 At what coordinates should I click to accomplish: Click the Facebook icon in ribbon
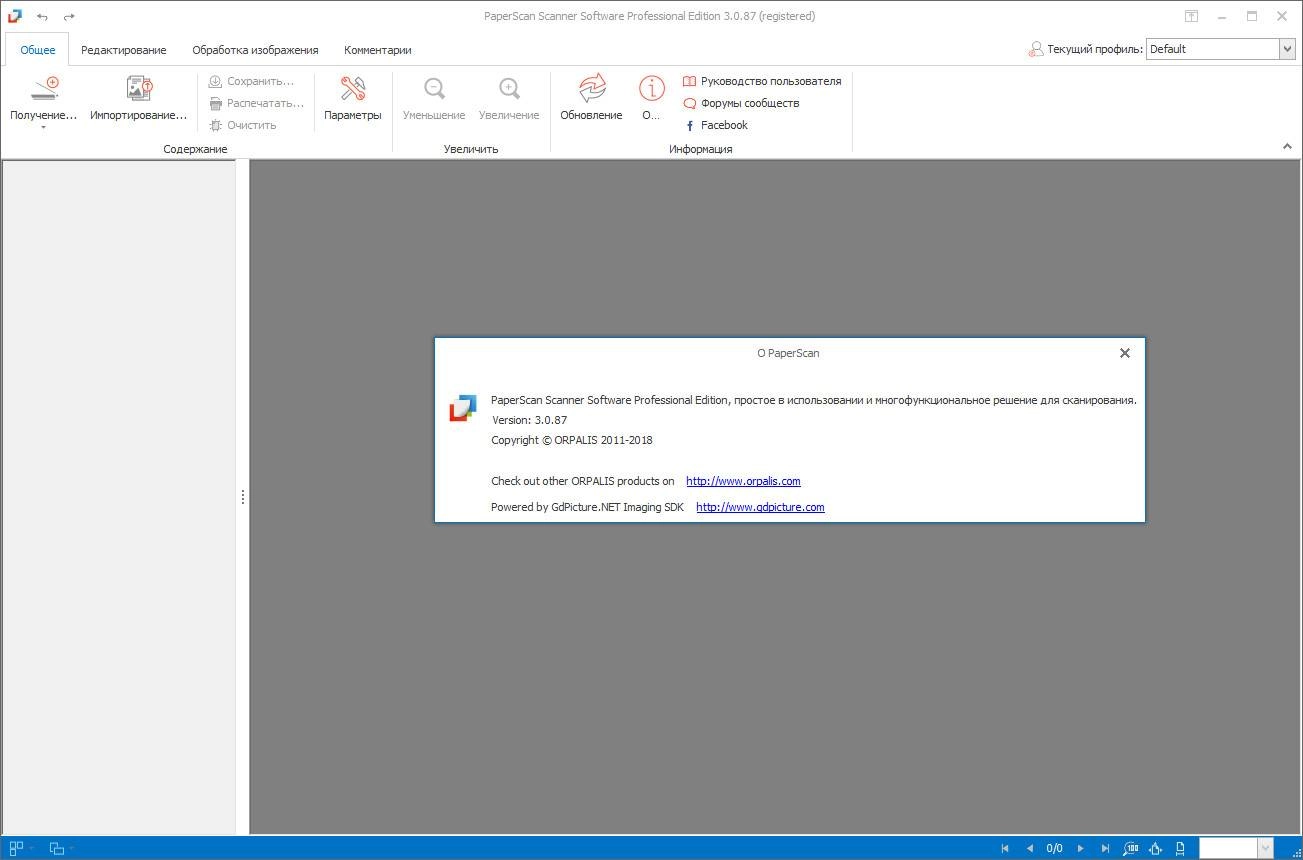tap(689, 125)
